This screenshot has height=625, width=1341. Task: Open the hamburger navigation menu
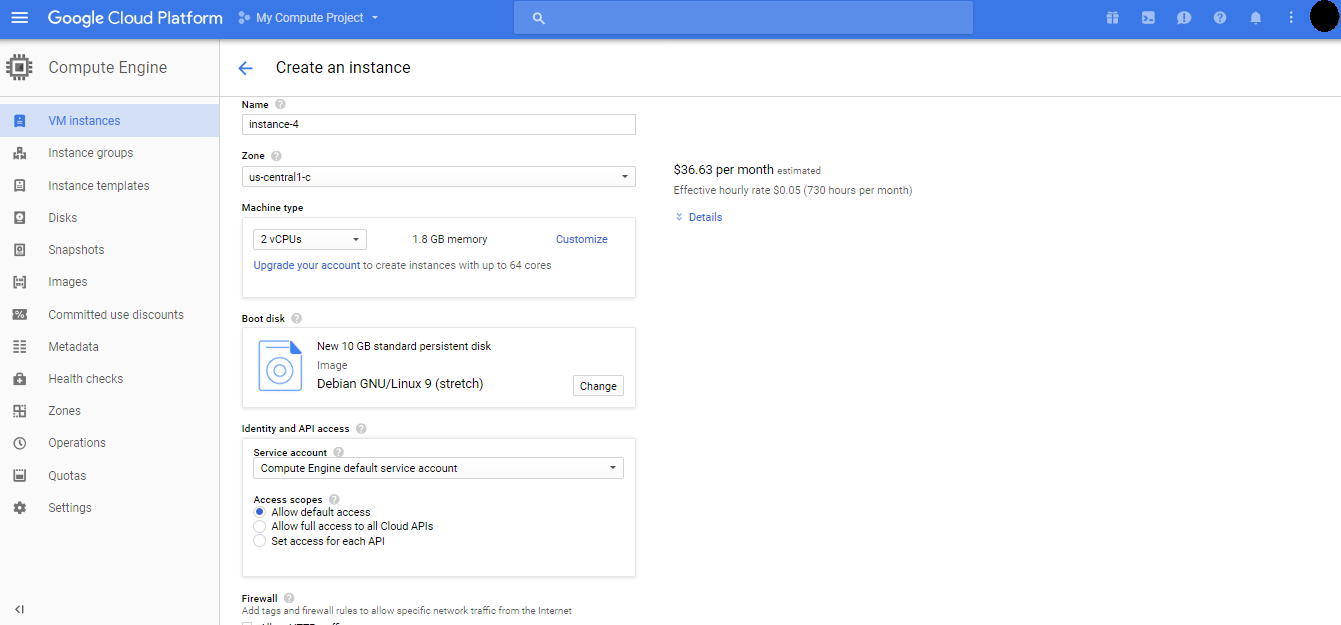tap(20, 18)
